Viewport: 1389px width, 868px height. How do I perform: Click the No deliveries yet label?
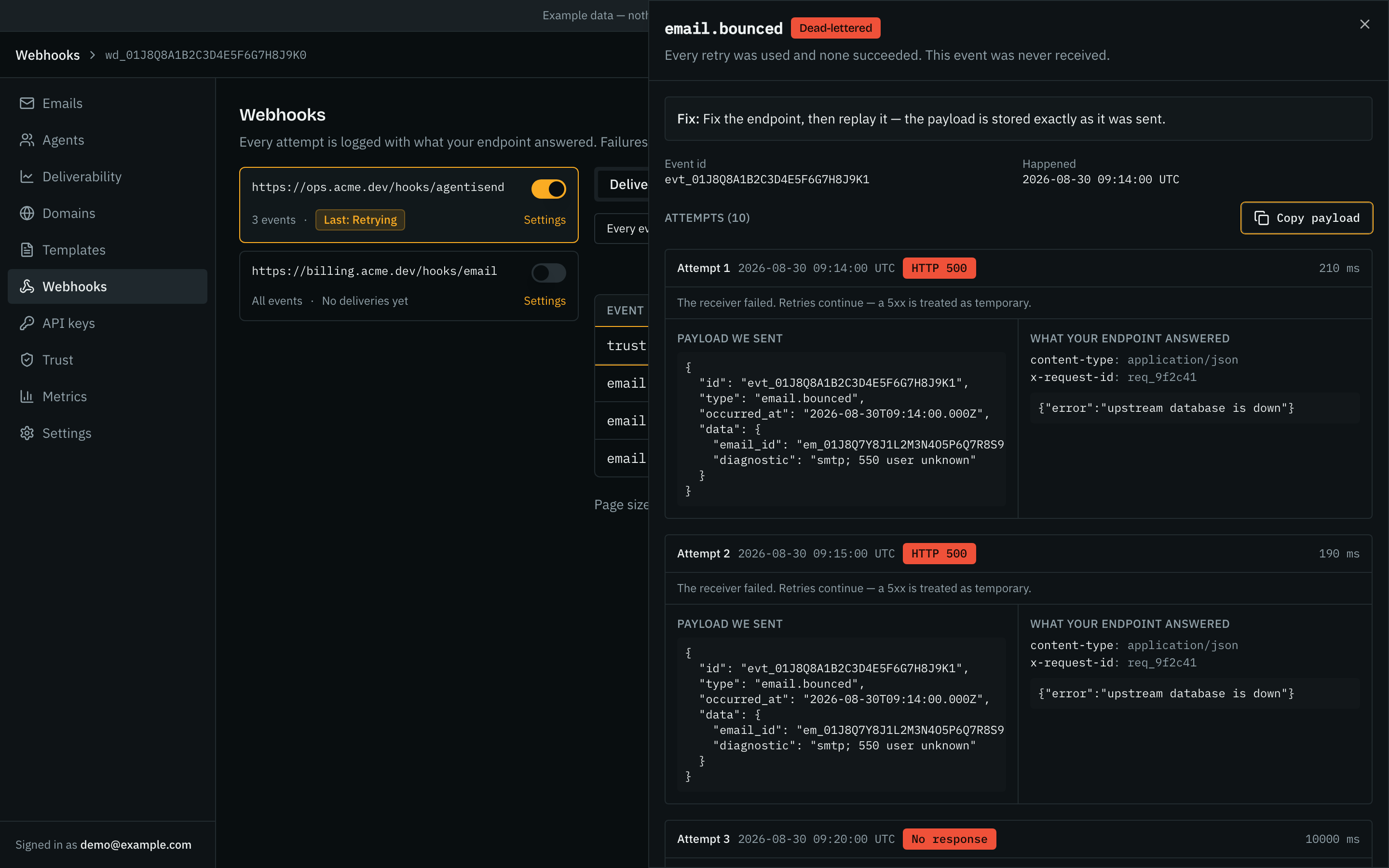(x=365, y=301)
